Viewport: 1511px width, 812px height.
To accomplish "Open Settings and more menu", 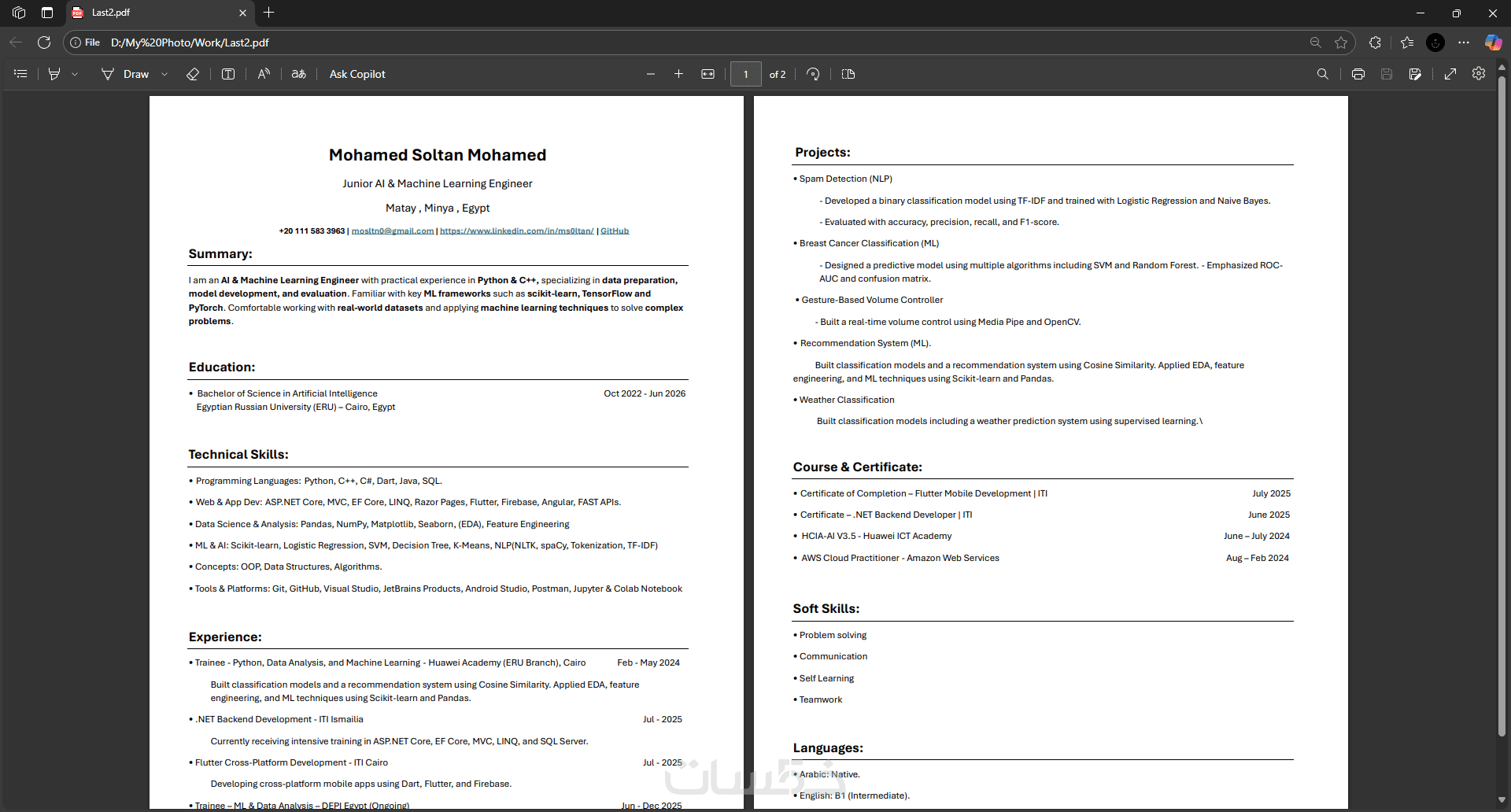I will pyautogui.click(x=1464, y=42).
